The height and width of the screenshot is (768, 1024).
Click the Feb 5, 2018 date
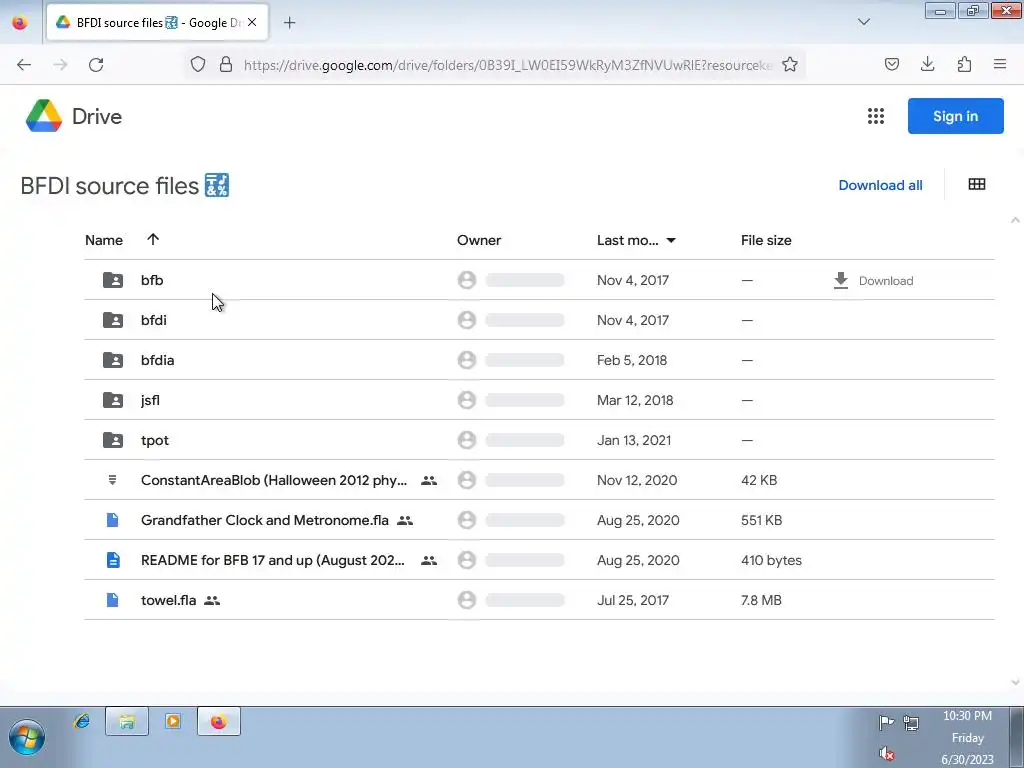pyautogui.click(x=632, y=360)
